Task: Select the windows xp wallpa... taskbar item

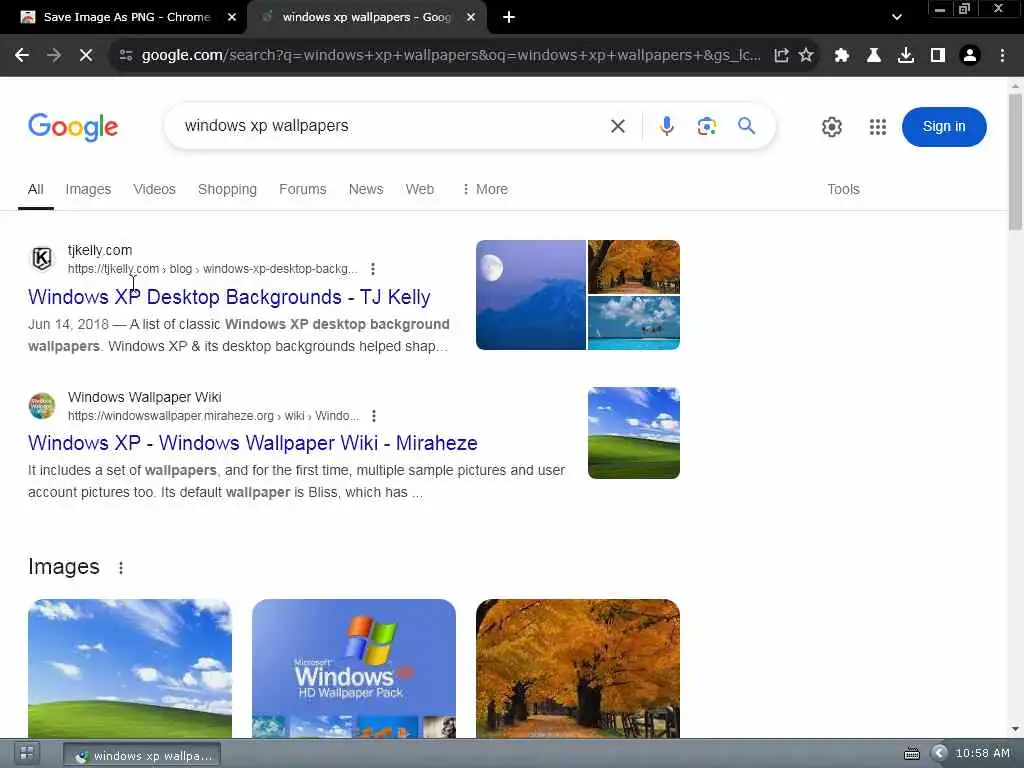Action: (x=142, y=756)
